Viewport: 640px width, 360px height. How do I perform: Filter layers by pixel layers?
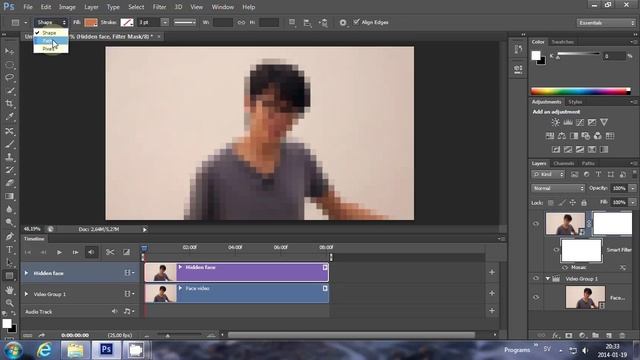click(x=574, y=174)
